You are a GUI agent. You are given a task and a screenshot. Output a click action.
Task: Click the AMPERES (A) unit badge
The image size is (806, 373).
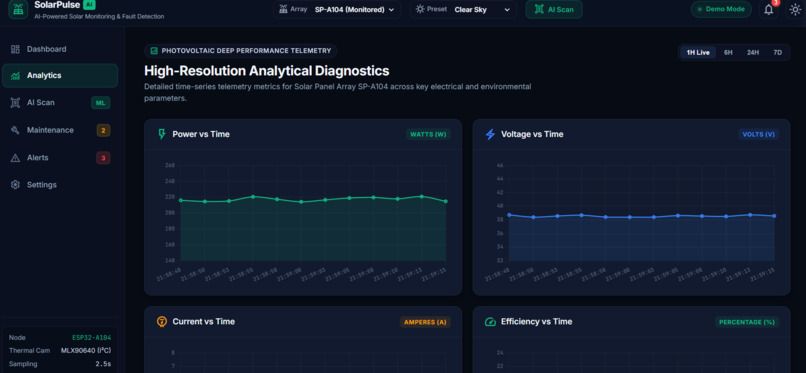[426, 322]
